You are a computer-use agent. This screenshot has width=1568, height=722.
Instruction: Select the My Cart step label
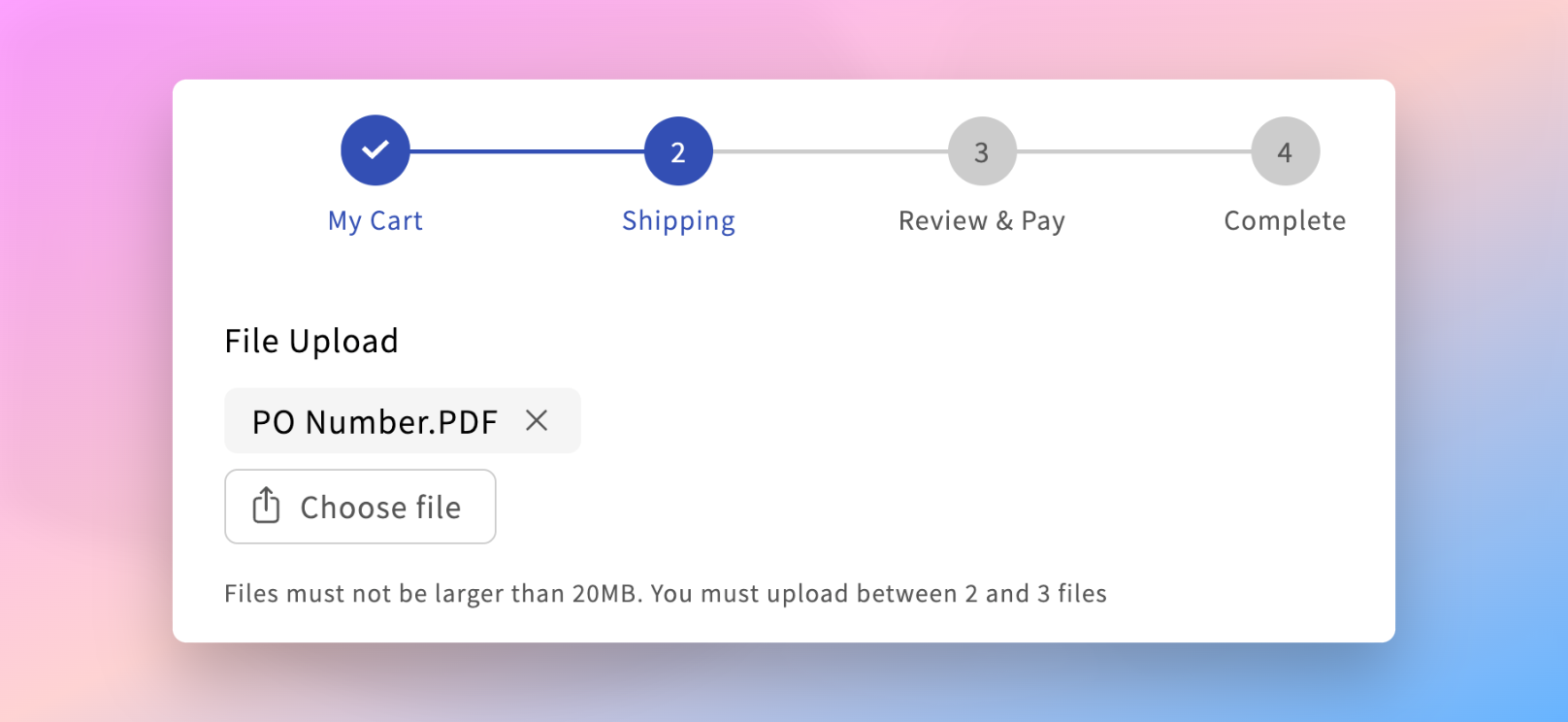click(375, 220)
